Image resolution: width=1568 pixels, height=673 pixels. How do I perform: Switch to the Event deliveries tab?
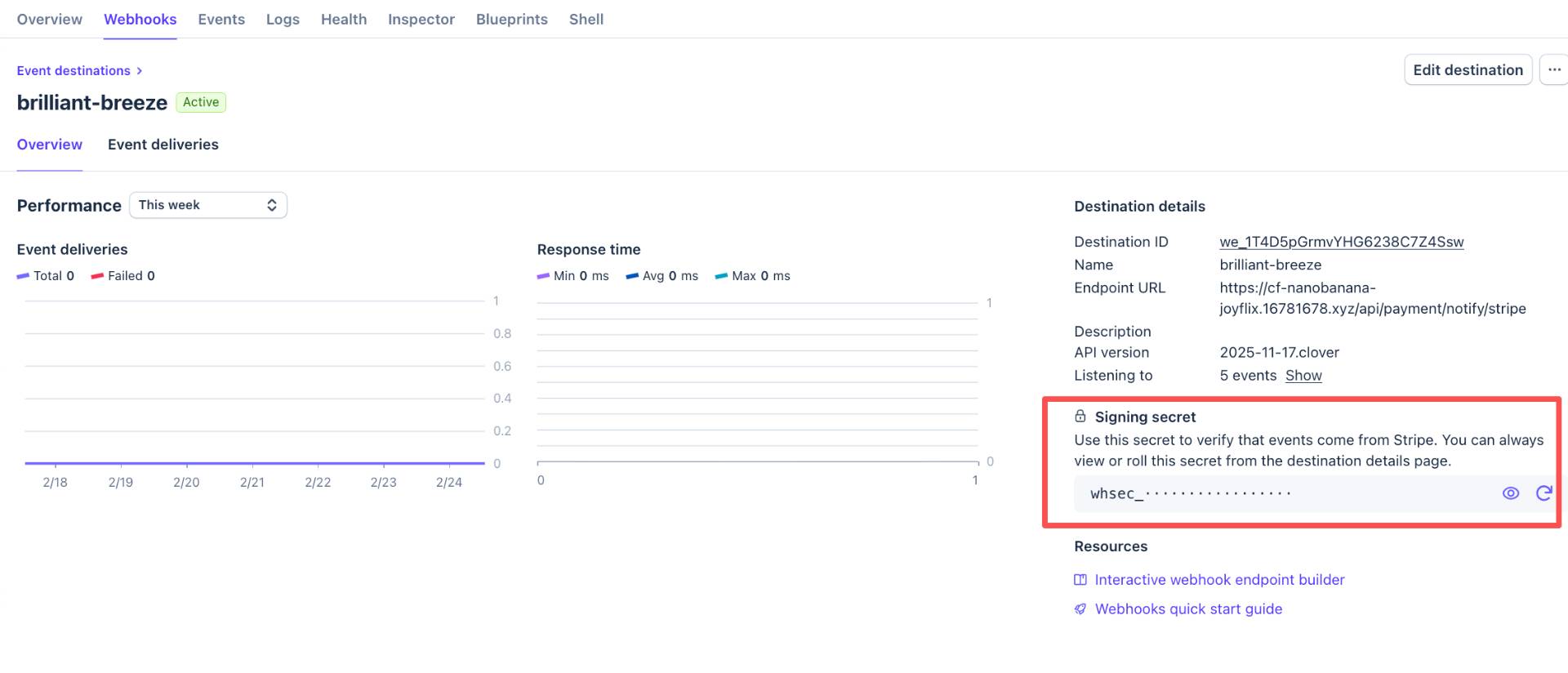coord(163,145)
